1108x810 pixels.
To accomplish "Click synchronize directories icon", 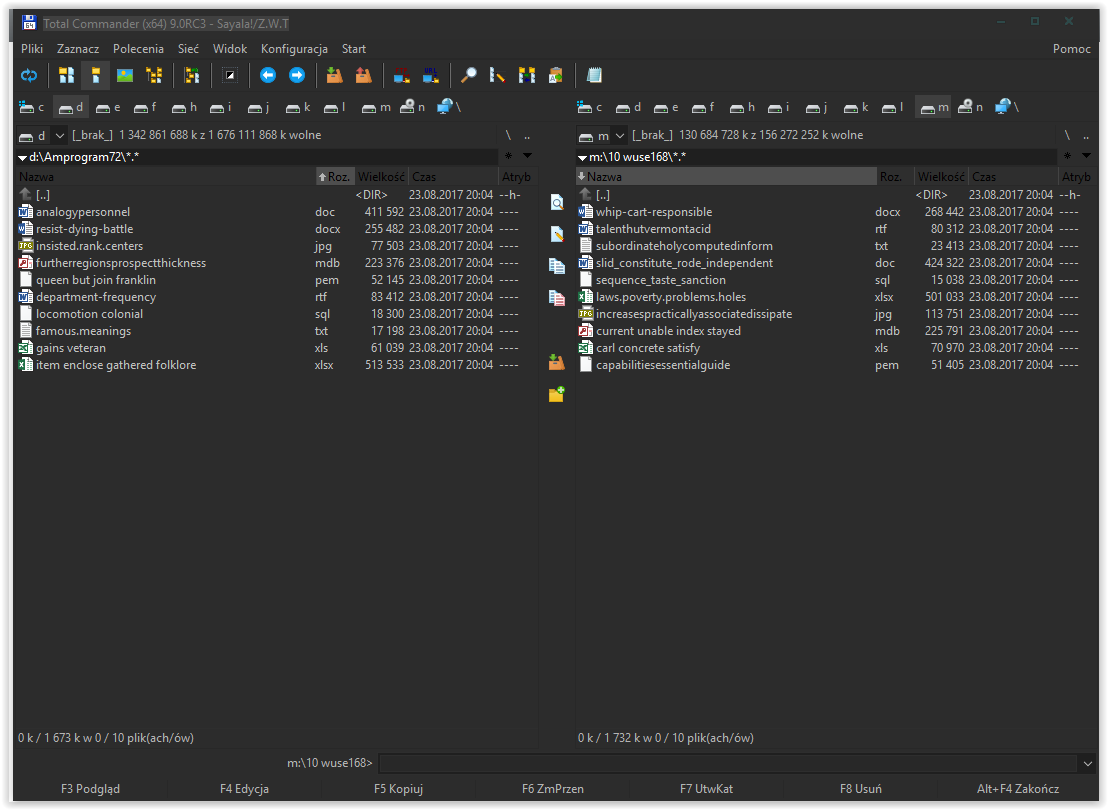I will [x=526, y=75].
